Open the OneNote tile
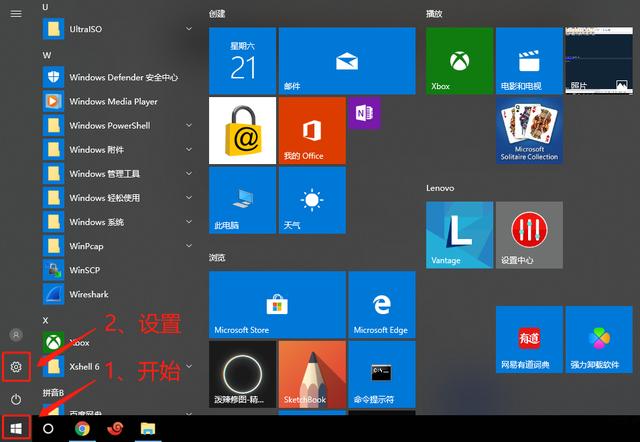The height and width of the screenshot is (442, 640). (361, 113)
